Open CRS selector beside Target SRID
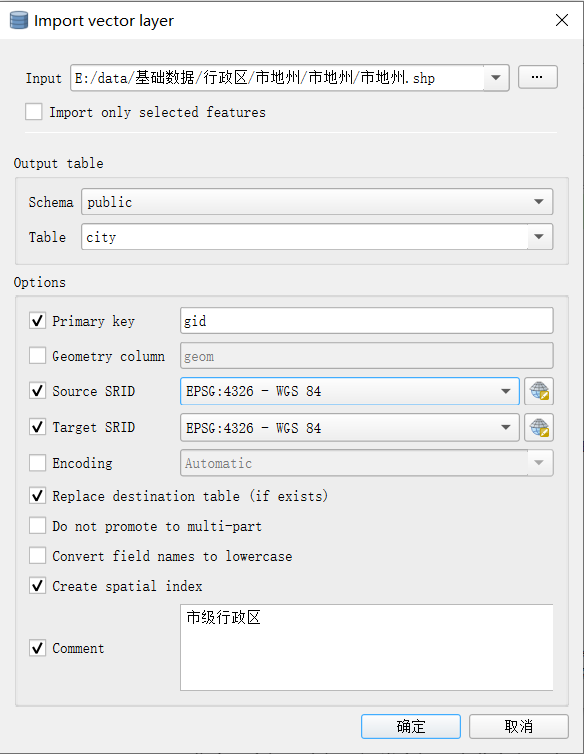 pos(539,427)
